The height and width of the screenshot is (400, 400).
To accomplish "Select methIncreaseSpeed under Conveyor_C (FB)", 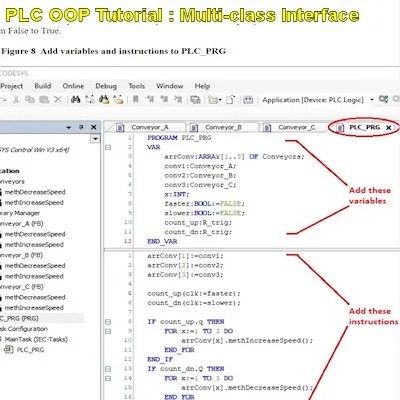I will click(34, 308).
